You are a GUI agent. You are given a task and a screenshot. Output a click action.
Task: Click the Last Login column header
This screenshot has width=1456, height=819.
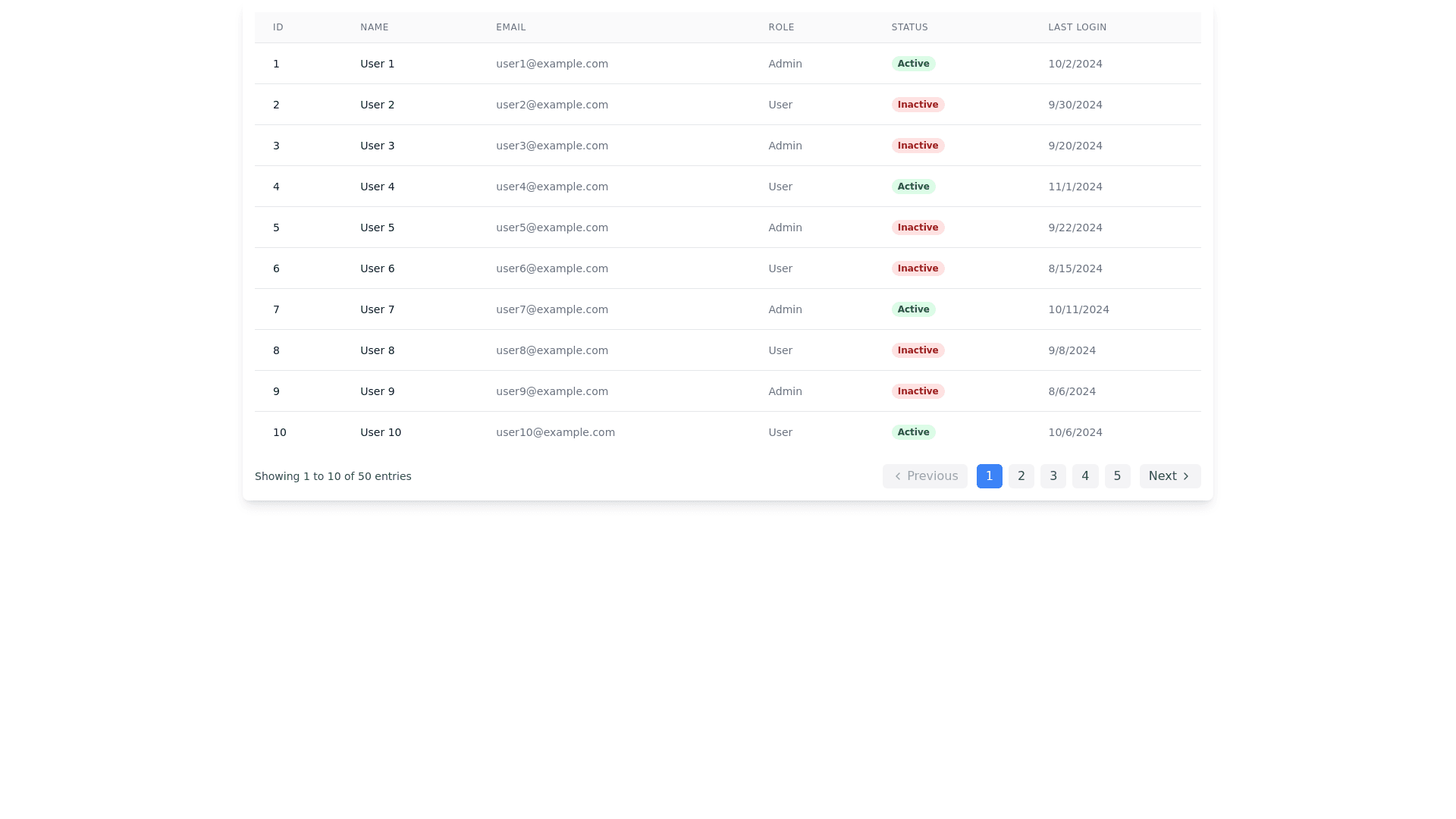1077,27
